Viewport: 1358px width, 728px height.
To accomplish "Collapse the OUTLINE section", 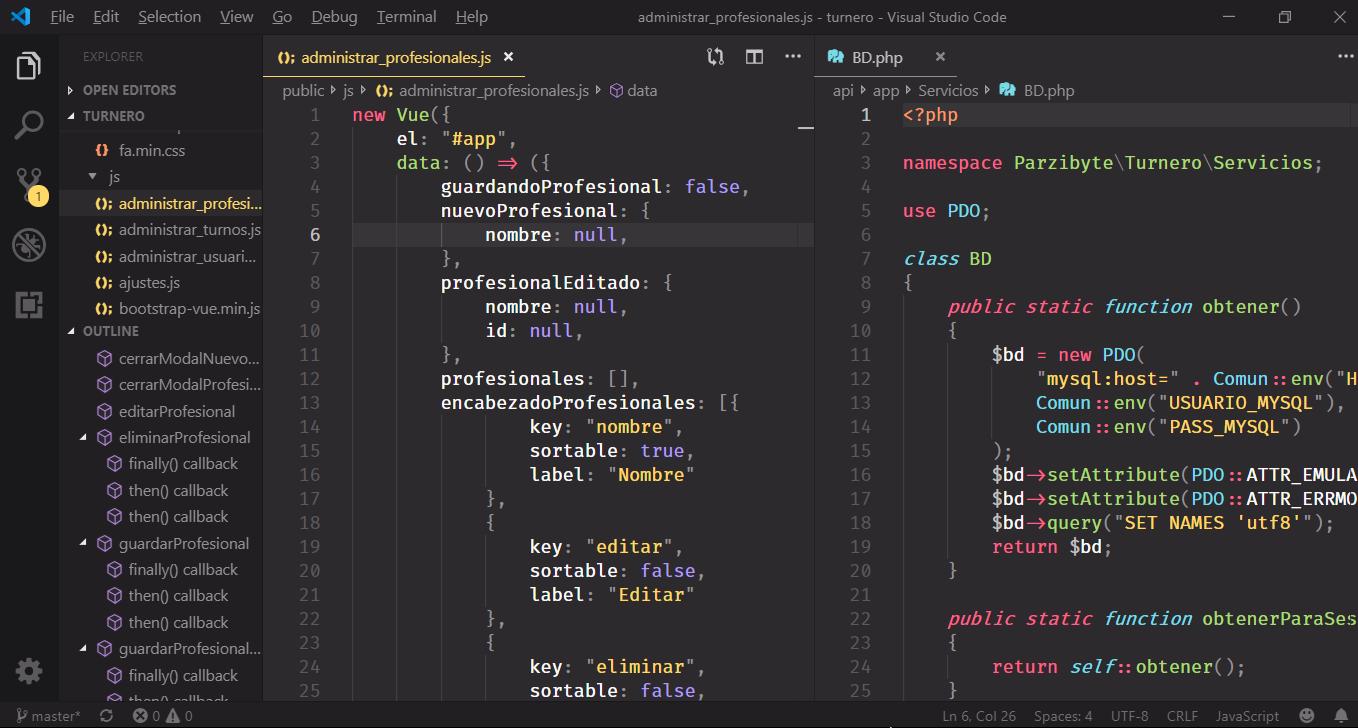I will (x=110, y=331).
